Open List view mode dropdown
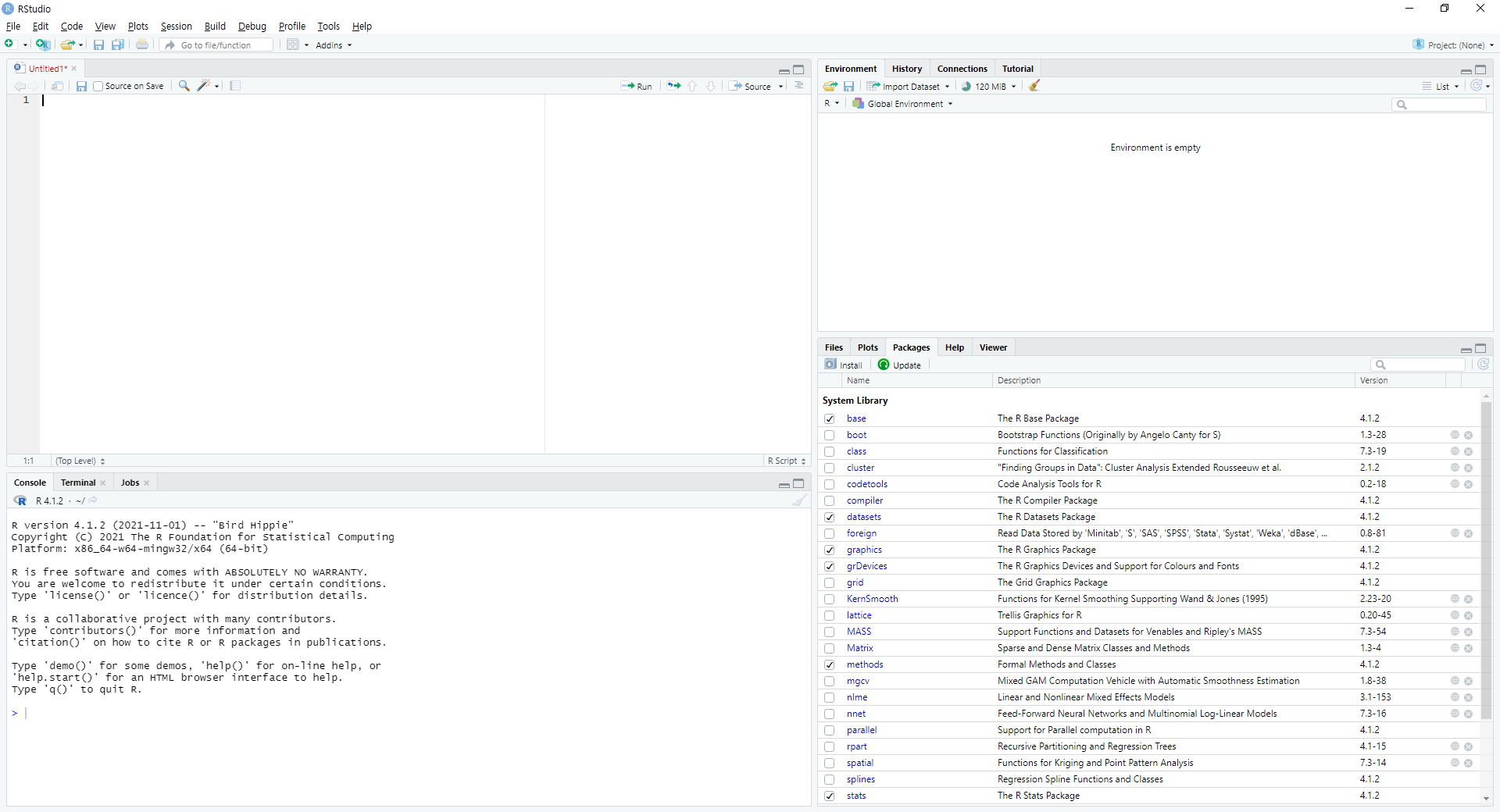Image resolution: width=1500 pixels, height=812 pixels. point(1441,87)
